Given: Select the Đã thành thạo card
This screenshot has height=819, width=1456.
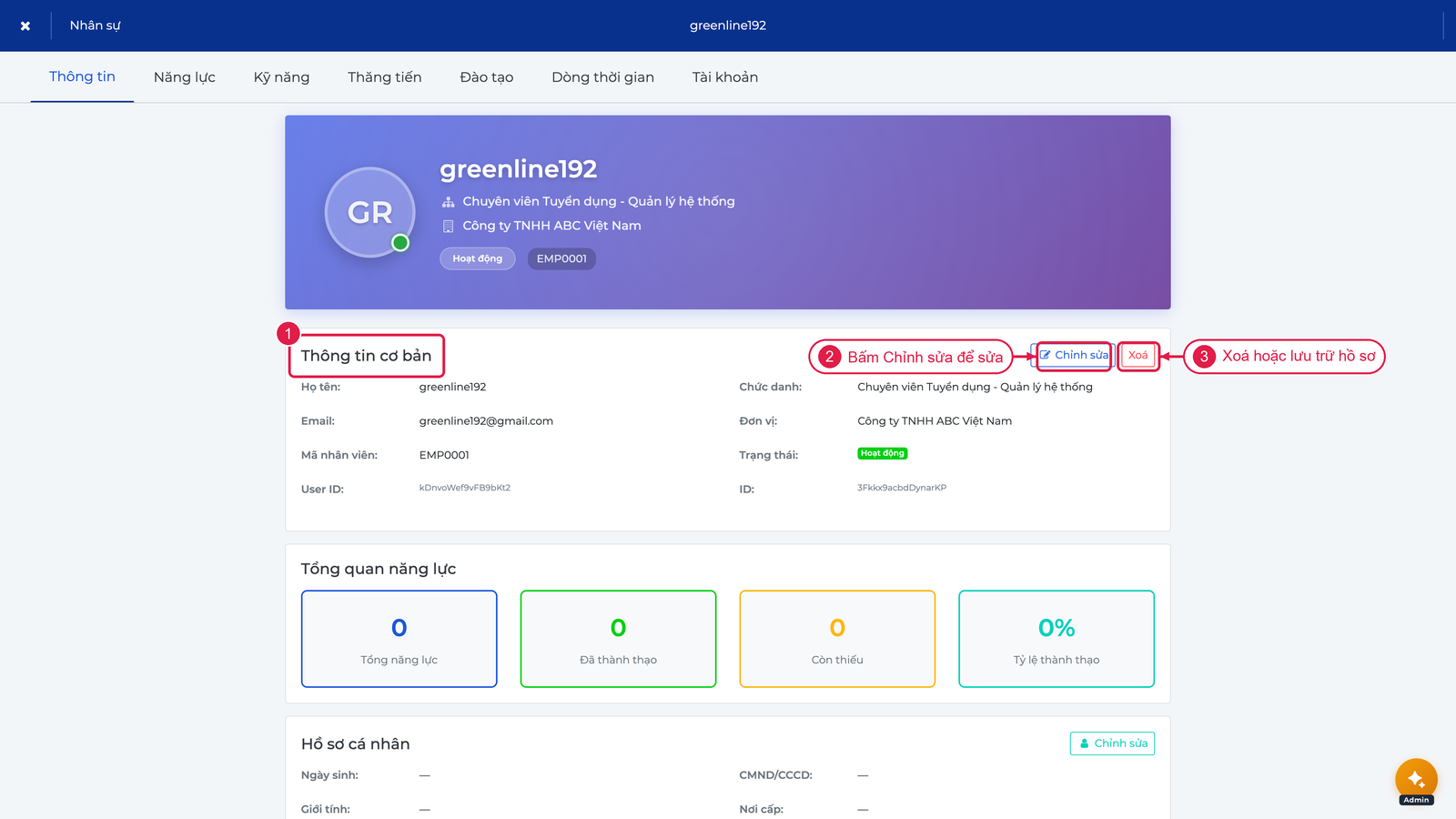Looking at the screenshot, I should tap(619, 639).
